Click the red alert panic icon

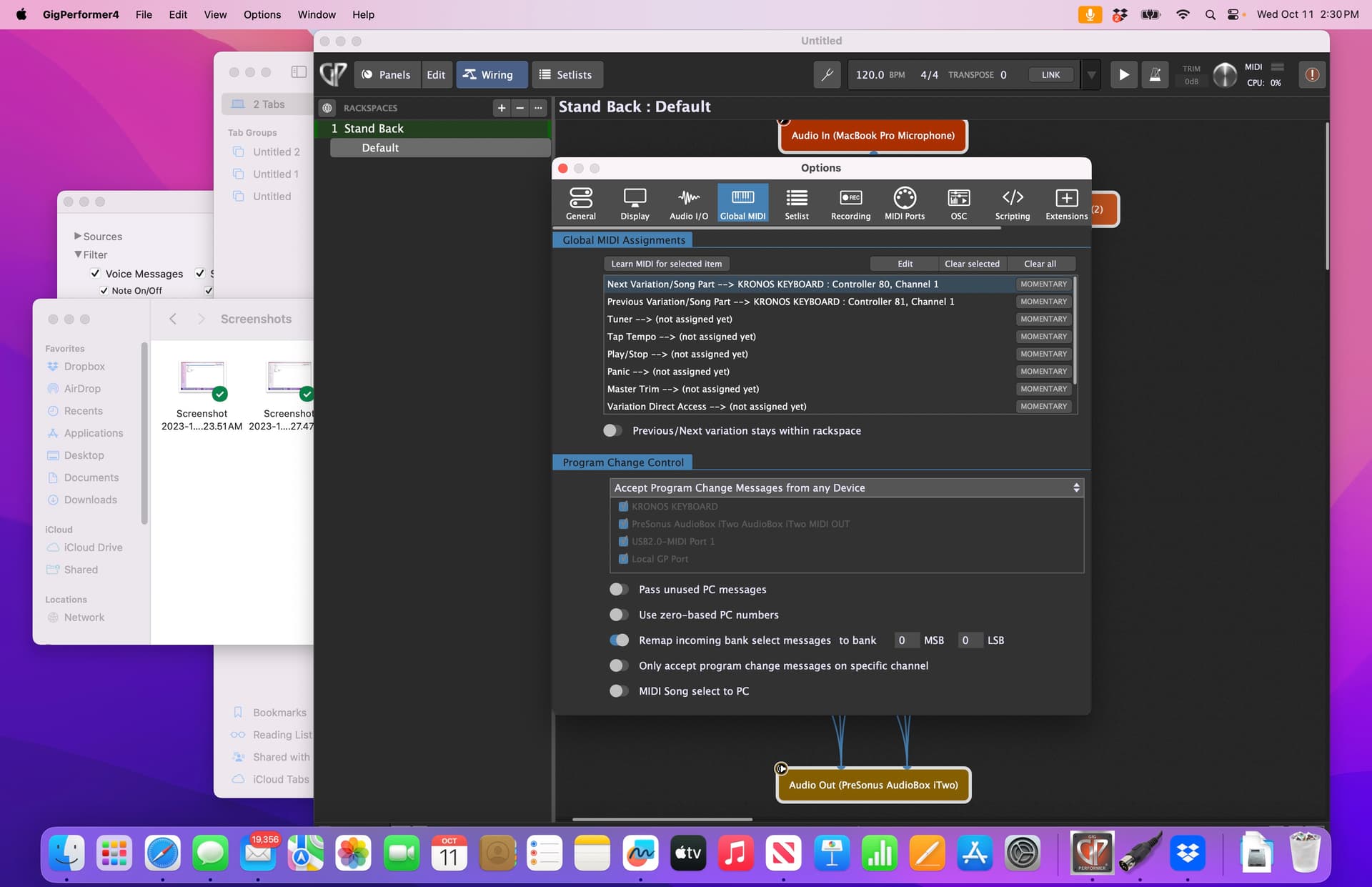[1312, 74]
